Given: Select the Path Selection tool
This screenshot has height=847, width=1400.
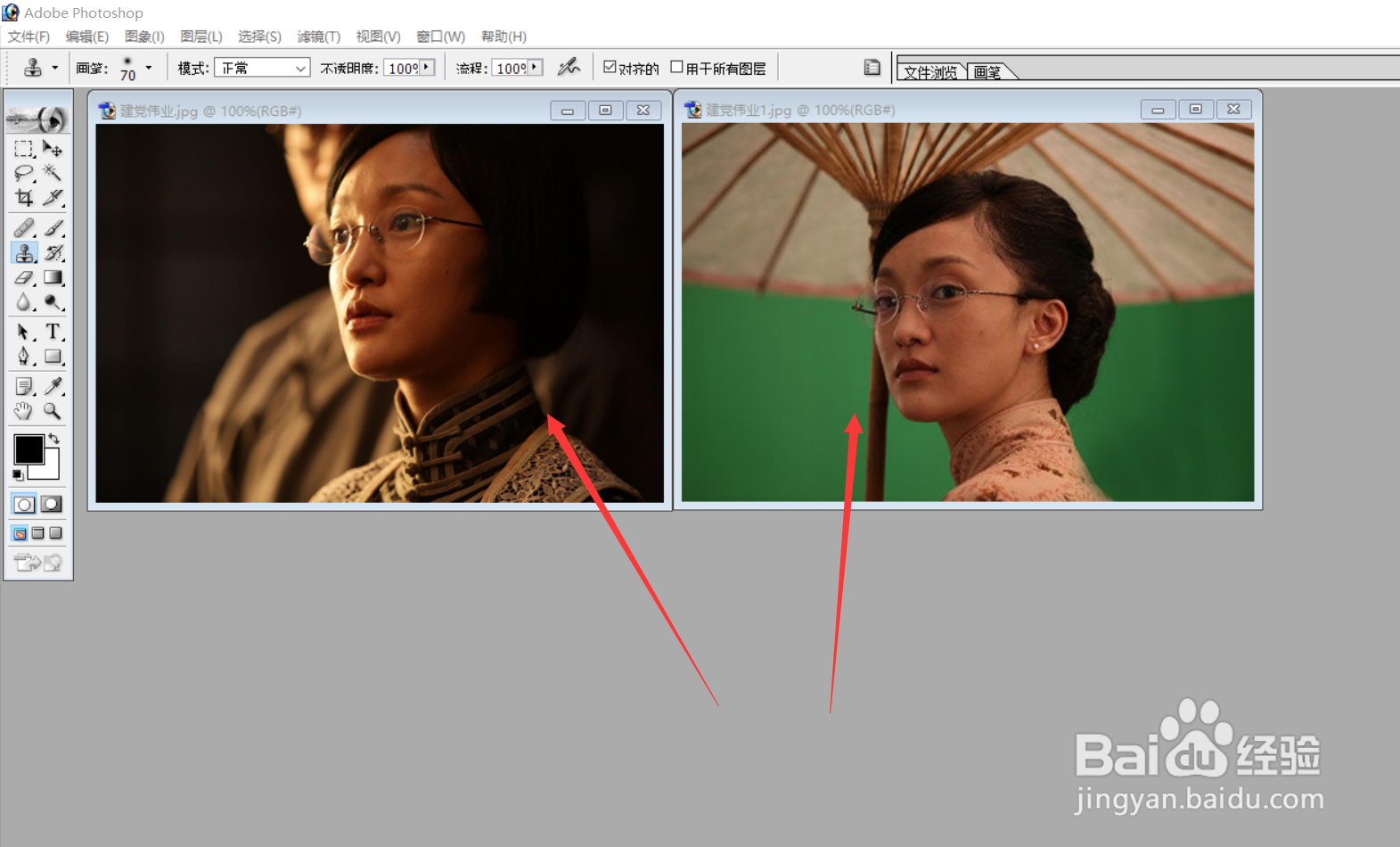Looking at the screenshot, I should (24, 332).
